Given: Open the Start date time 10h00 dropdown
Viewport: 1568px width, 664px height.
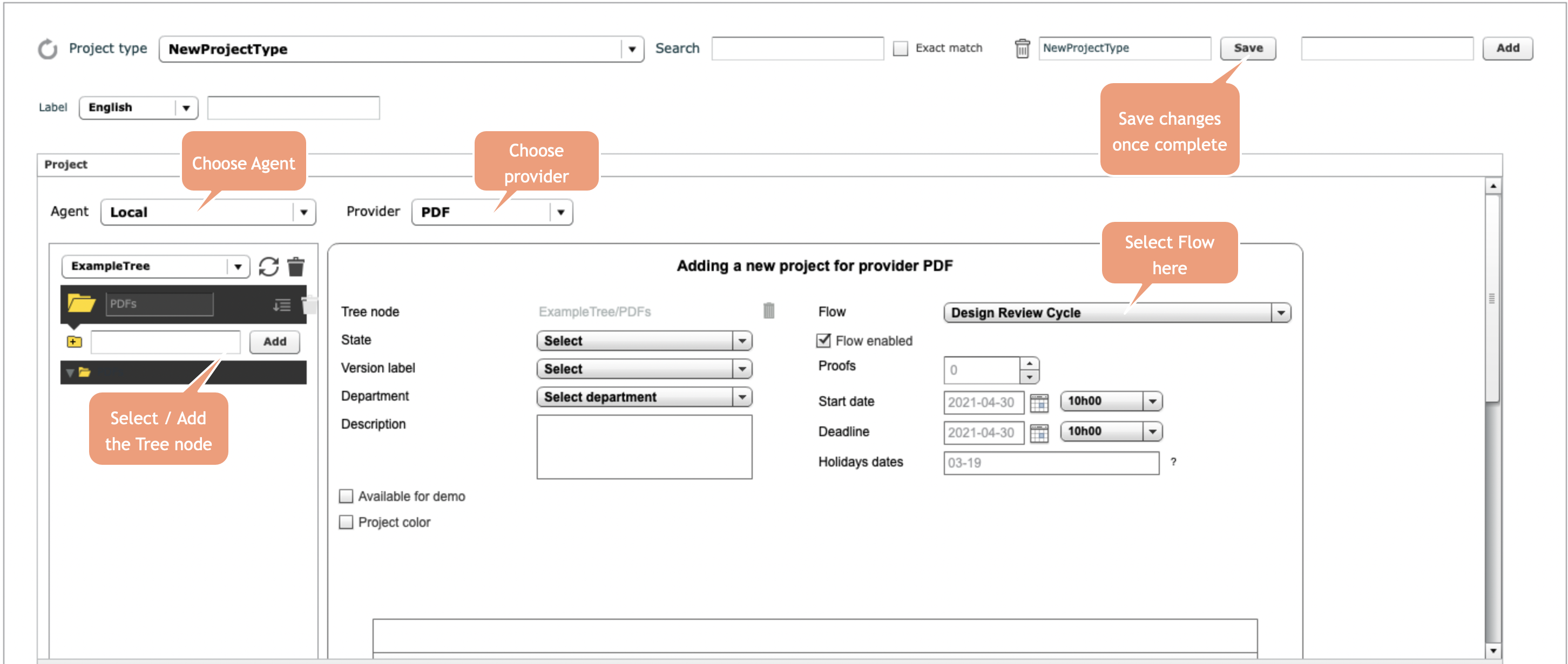Looking at the screenshot, I should [1111, 401].
